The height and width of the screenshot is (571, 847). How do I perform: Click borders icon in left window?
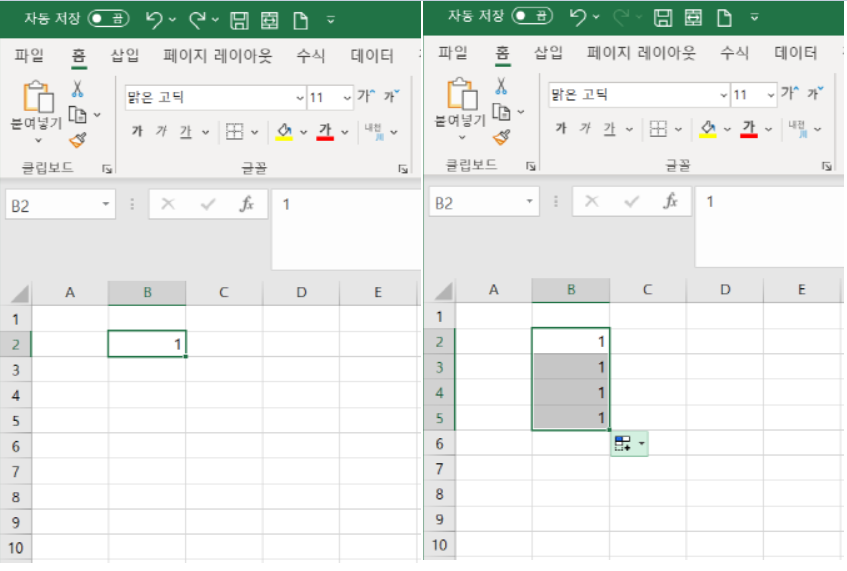click(234, 131)
